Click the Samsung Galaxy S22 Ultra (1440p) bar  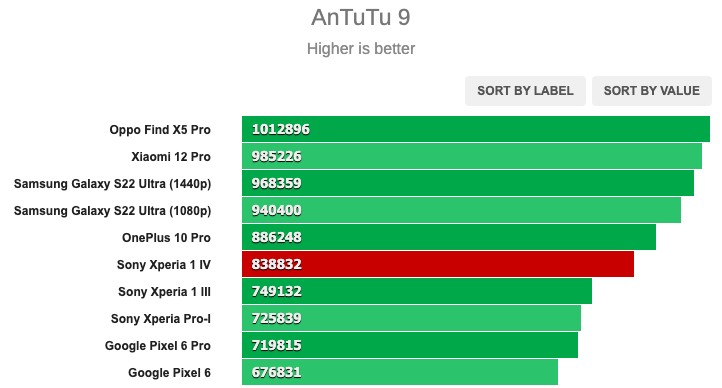click(468, 183)
